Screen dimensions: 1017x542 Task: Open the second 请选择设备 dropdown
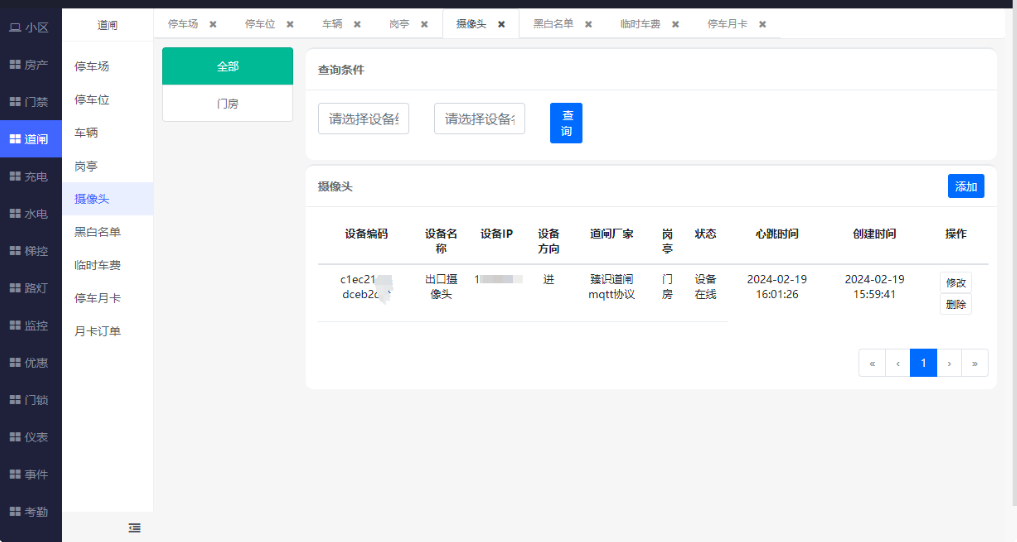(479, 119)
